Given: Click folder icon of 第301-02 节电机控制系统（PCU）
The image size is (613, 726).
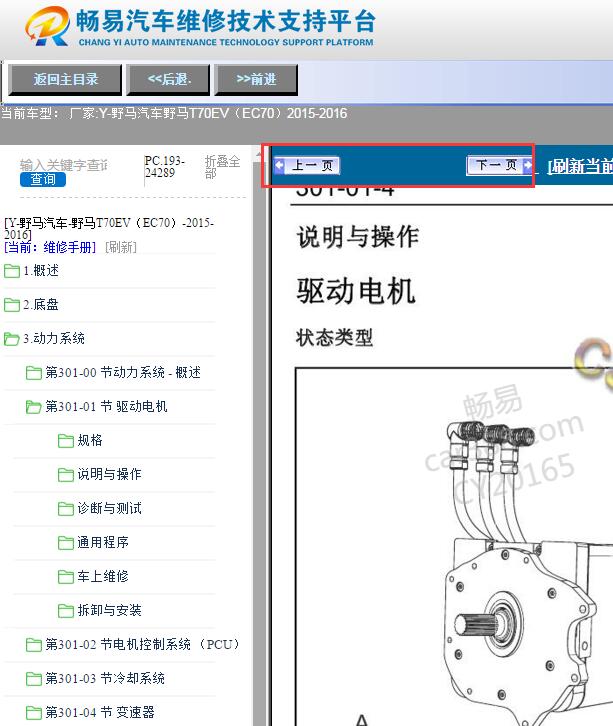Looking at the screenshot, I should (33, 645).
